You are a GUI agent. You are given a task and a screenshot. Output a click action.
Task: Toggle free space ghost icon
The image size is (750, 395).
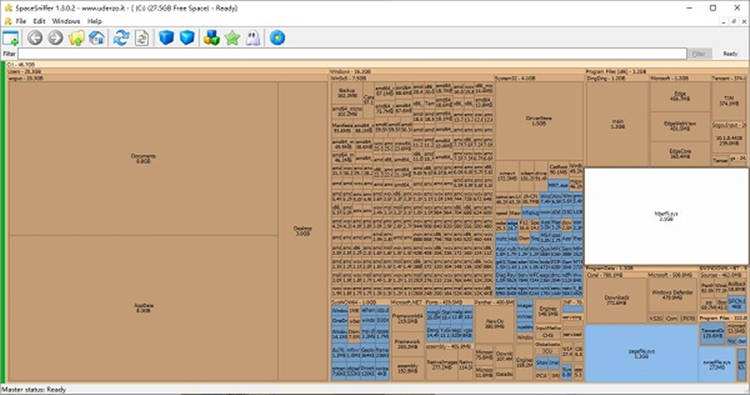click(253, 38)
